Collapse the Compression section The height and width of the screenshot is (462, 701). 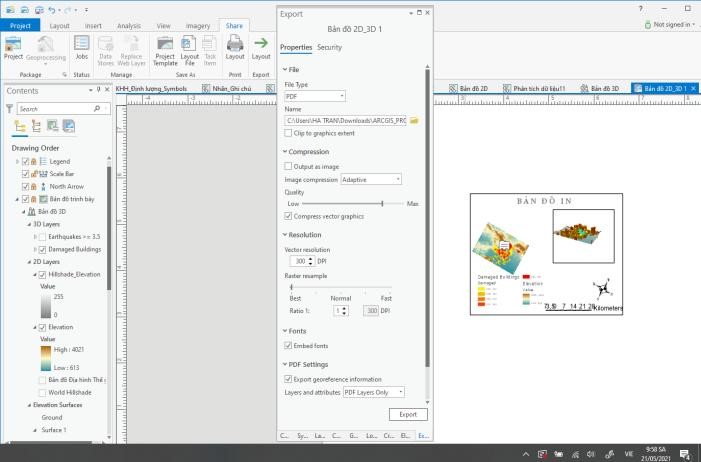point(285,152)
